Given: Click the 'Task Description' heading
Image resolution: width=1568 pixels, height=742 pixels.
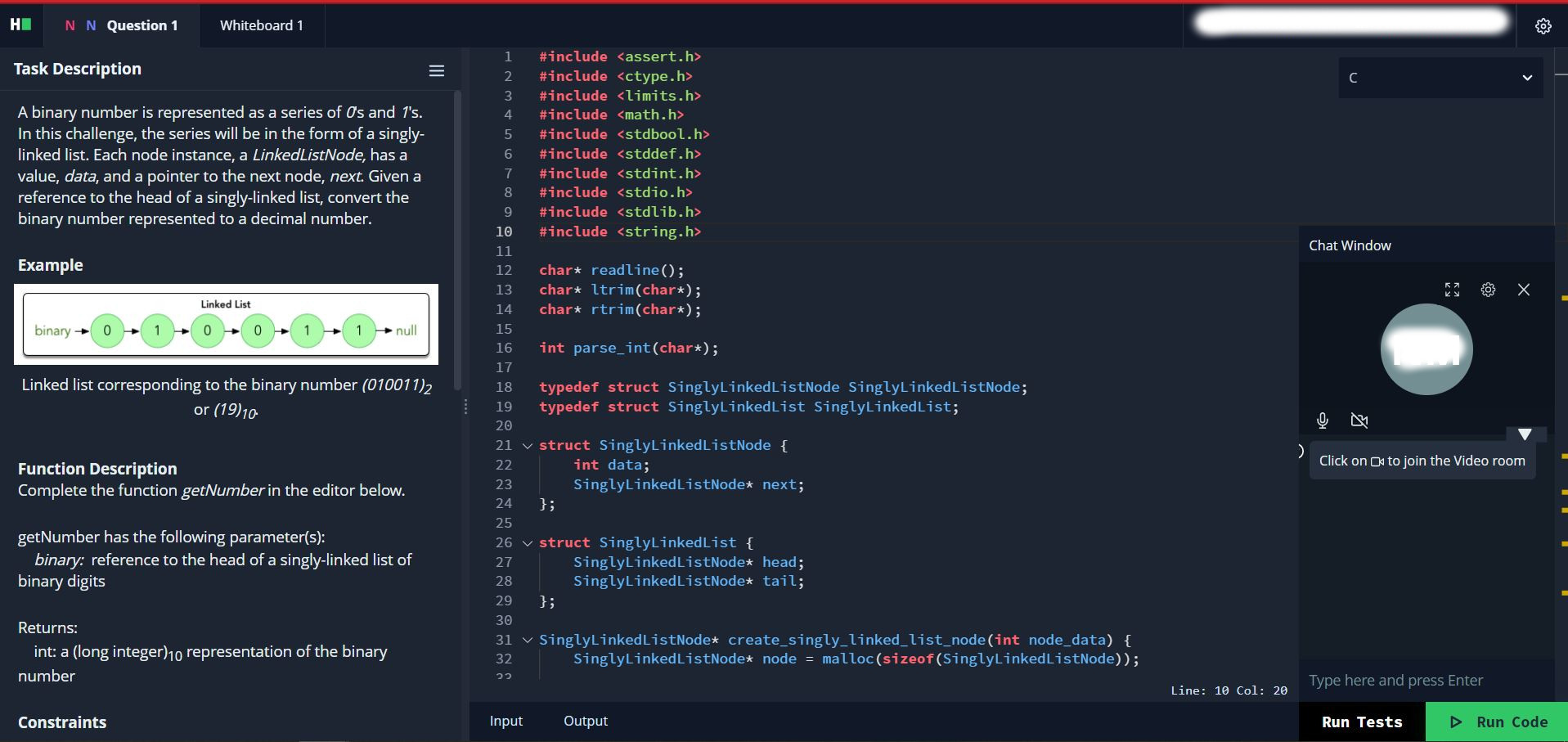Looking at the screenshot, I should pos(78,69).
